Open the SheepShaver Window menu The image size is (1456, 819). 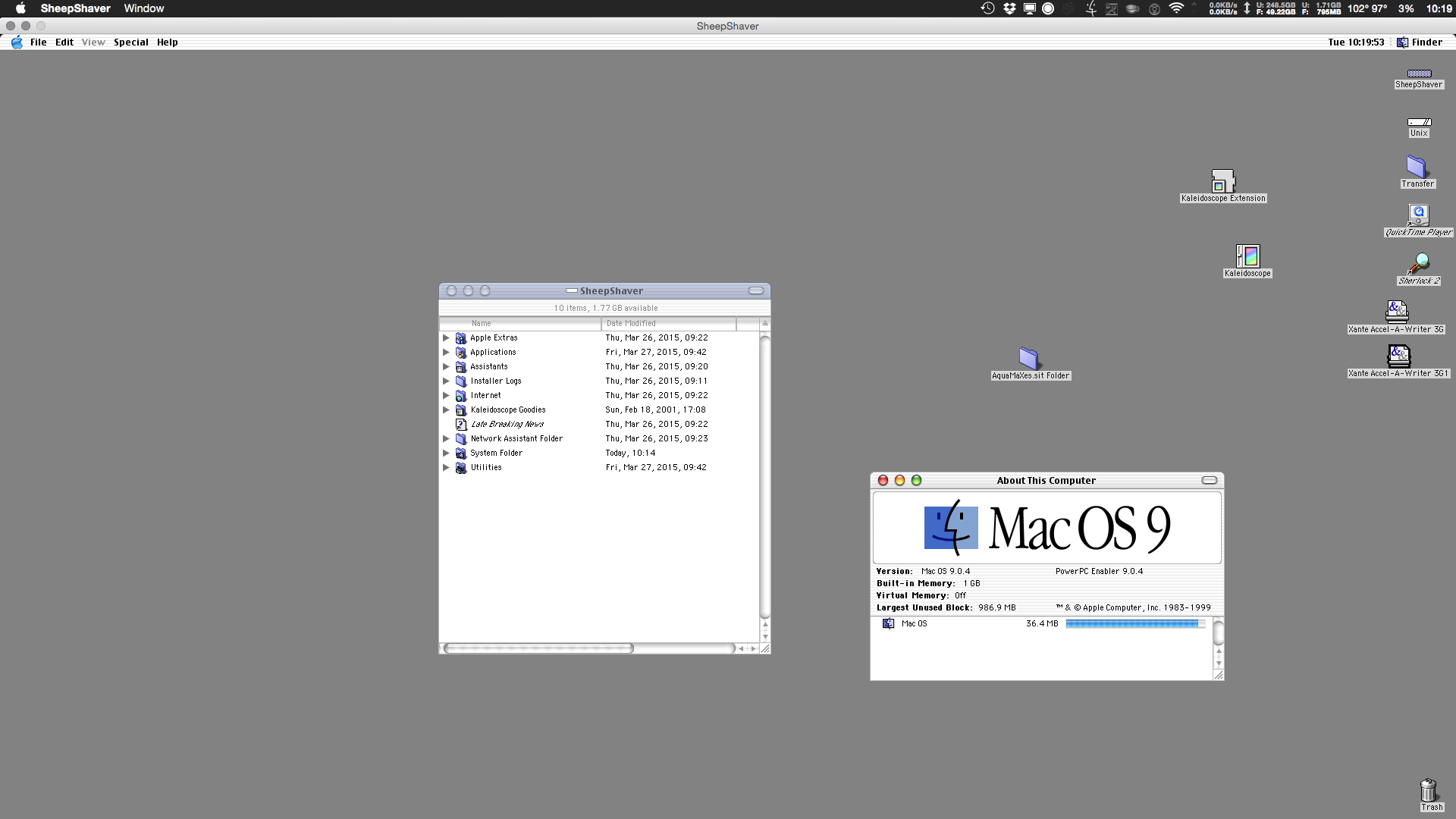tap(144, 8)
